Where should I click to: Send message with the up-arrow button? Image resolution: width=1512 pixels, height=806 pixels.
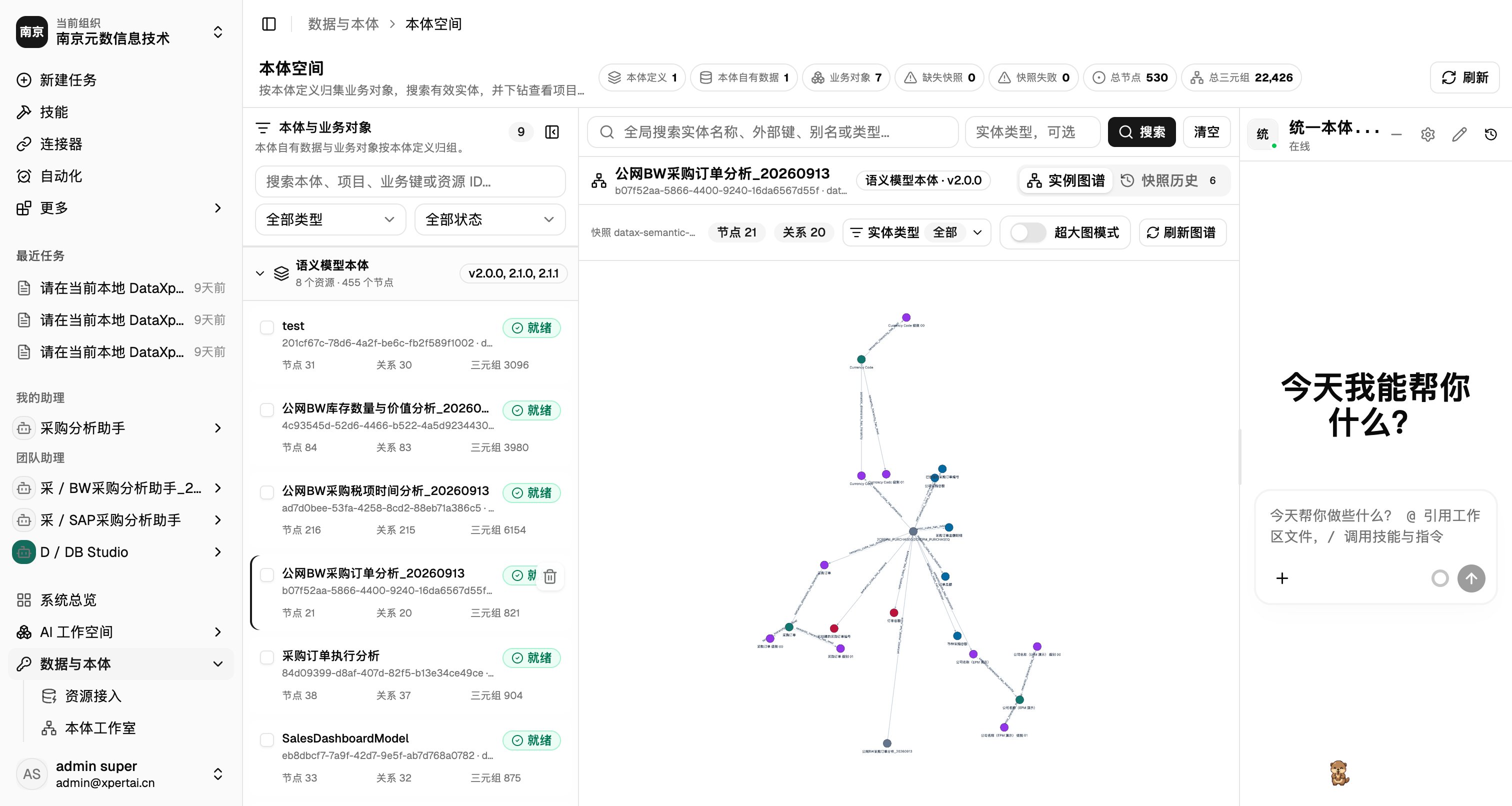[1471, 578]
